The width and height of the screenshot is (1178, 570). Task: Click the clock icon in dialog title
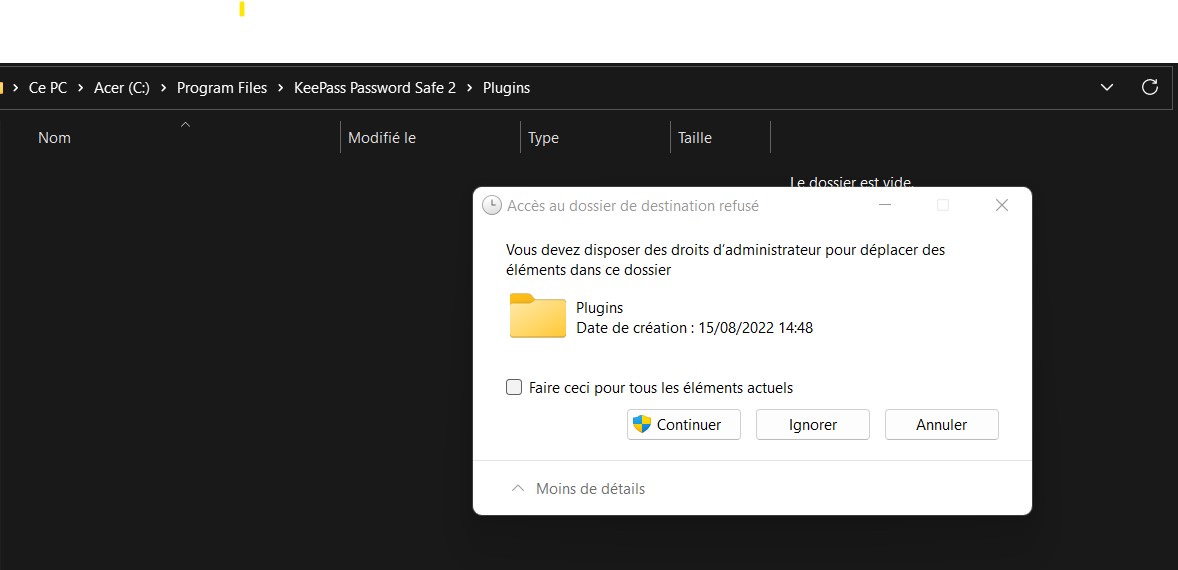[491, 205]
